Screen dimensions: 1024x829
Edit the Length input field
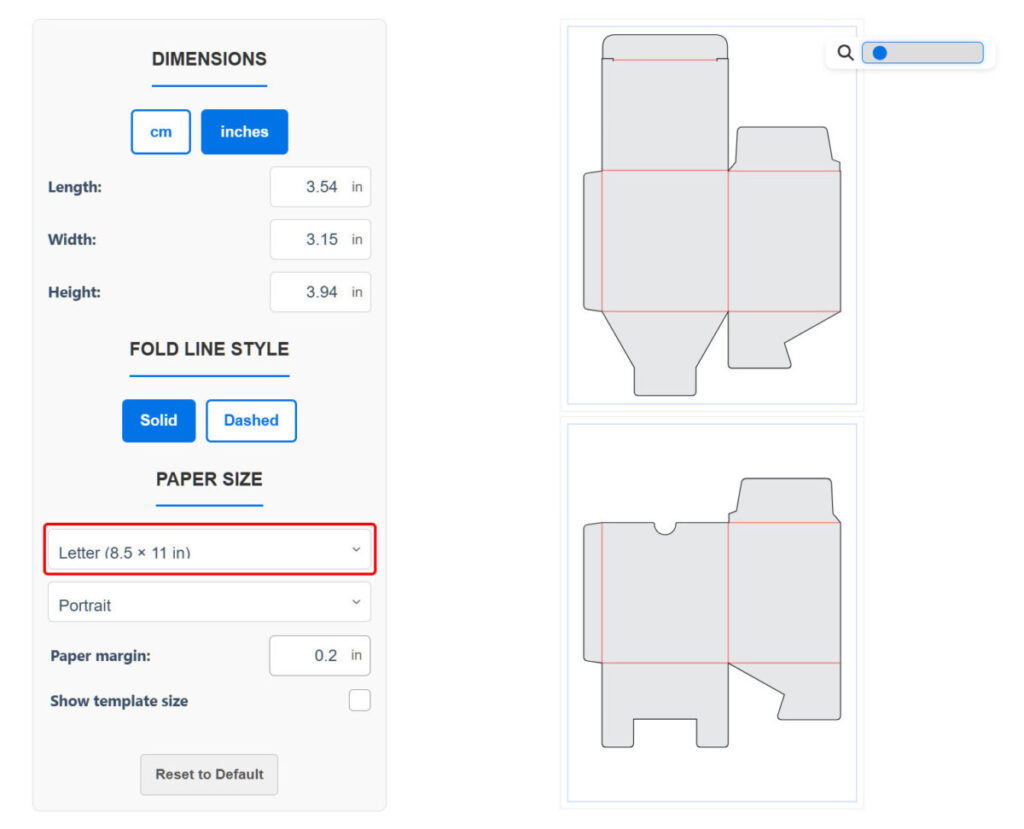point(310,187)
